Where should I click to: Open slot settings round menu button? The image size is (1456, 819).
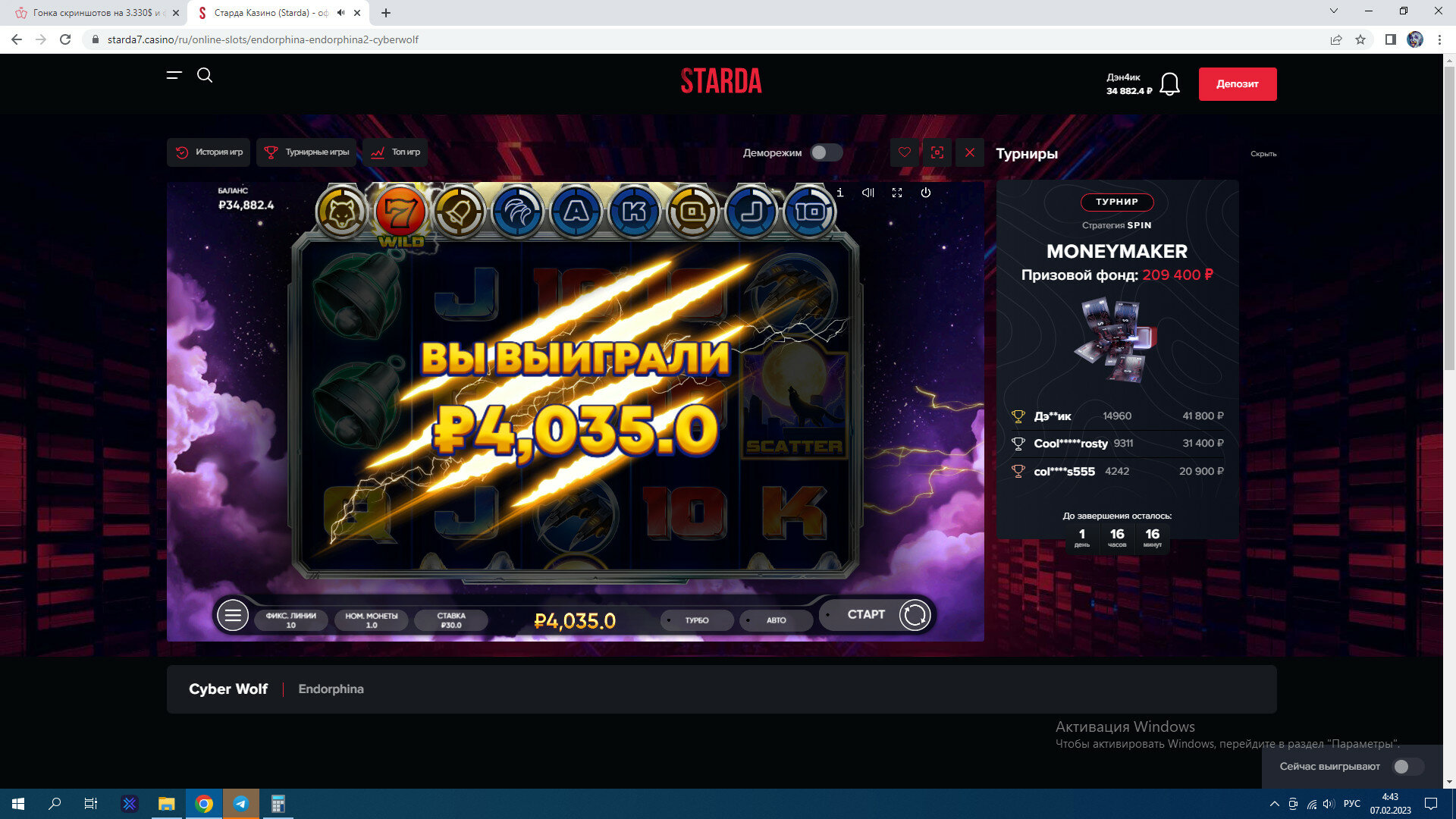pyautogui.click(x=233, y=615)
